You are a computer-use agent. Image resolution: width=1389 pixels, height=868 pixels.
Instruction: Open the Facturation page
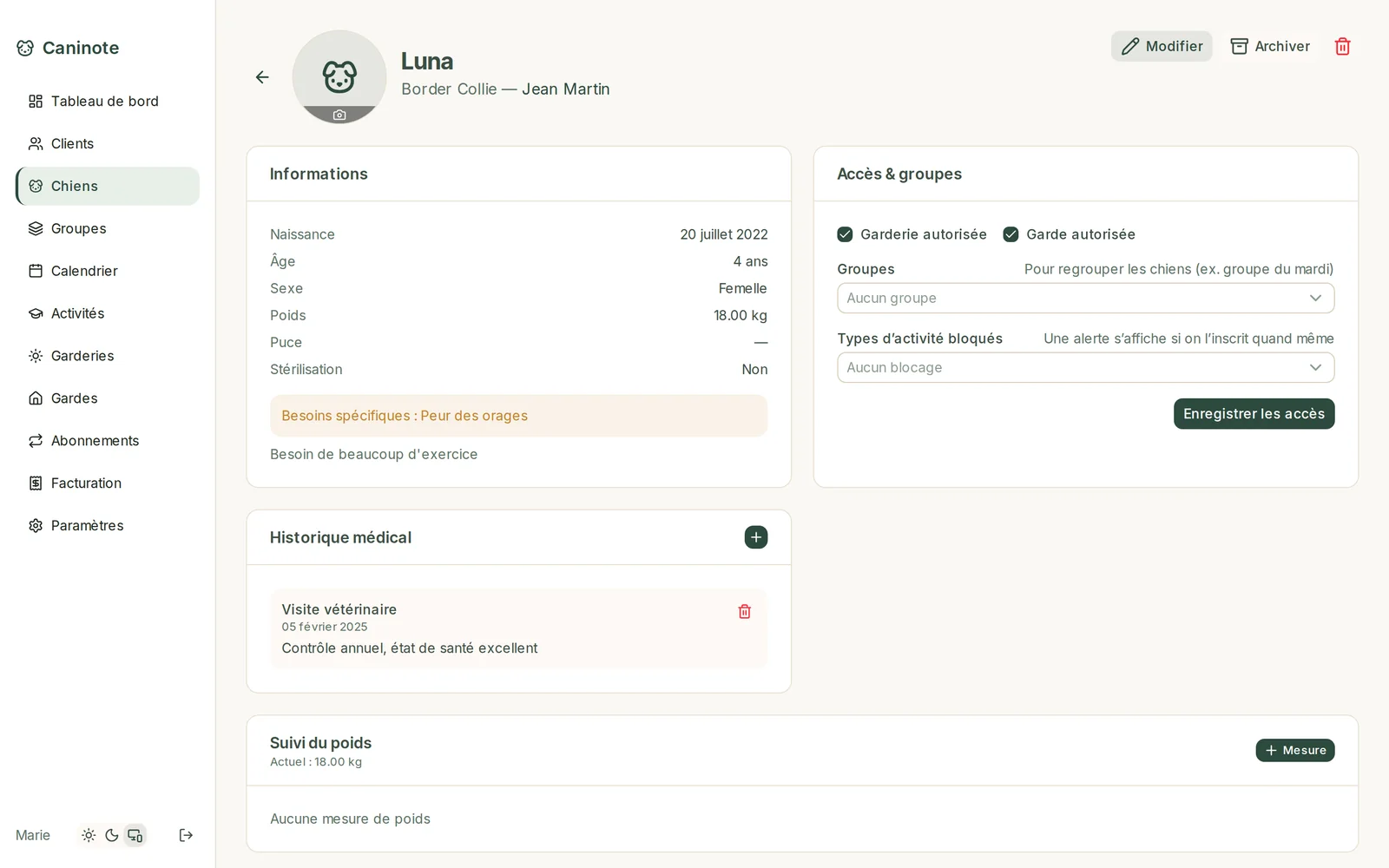108,484
